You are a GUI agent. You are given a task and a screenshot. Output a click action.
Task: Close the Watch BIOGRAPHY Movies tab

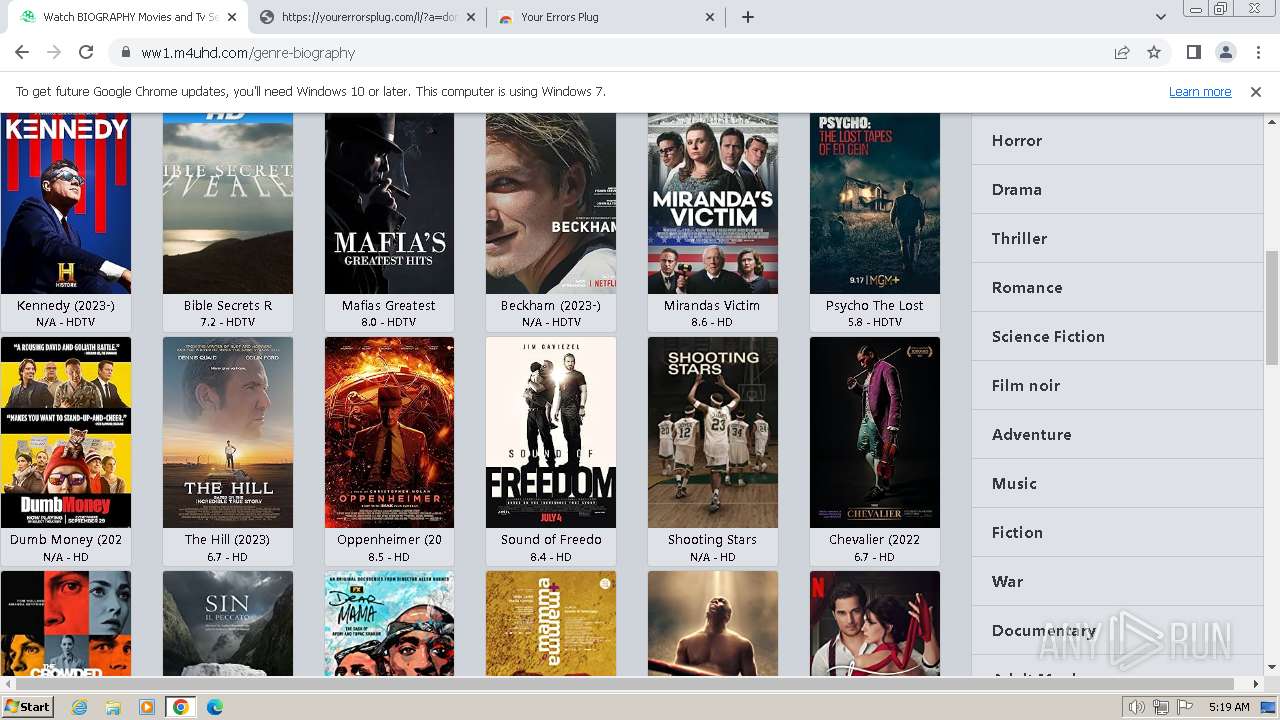pyautogui.click(x=232, y=17)
